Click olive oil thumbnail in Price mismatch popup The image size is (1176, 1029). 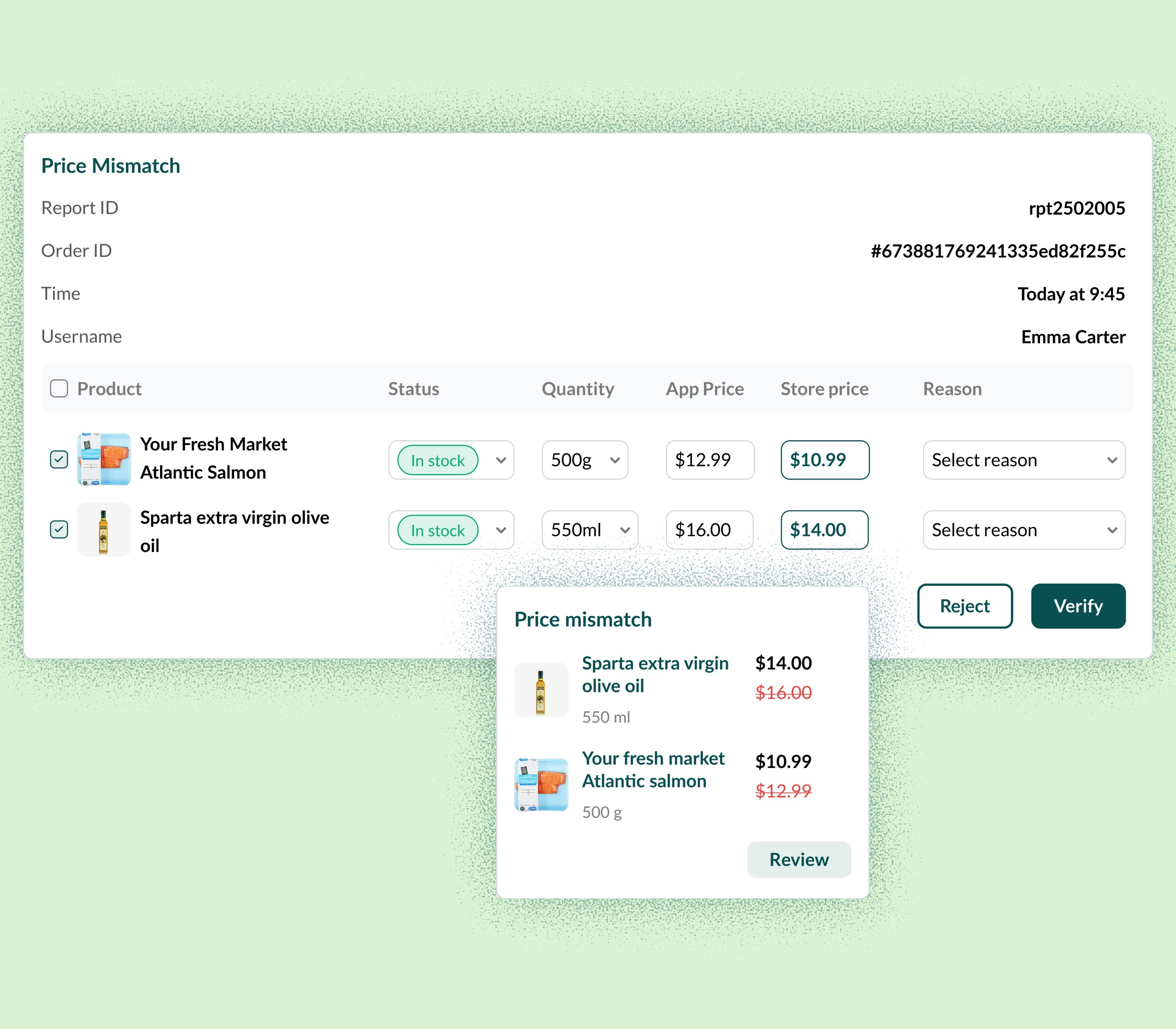[x=541, y=690]
